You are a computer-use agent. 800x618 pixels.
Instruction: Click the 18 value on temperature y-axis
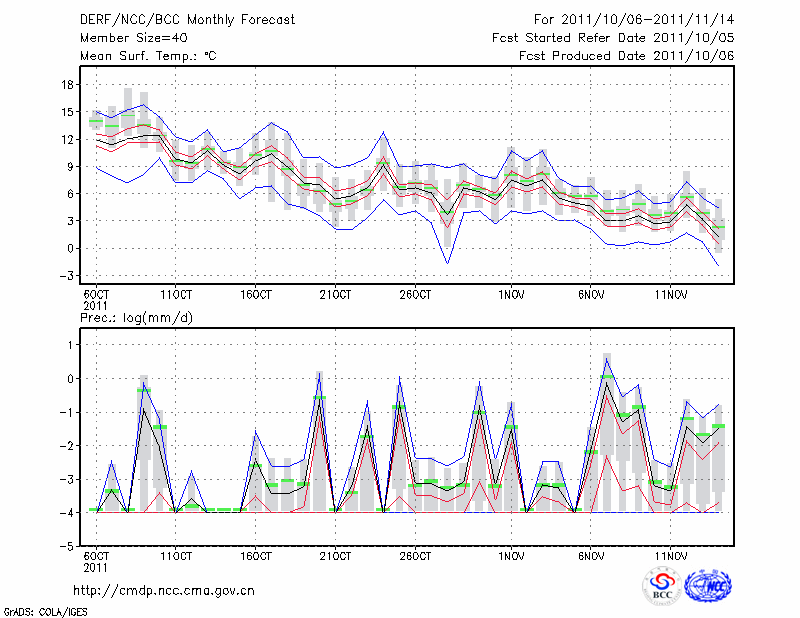pos(68,86)
